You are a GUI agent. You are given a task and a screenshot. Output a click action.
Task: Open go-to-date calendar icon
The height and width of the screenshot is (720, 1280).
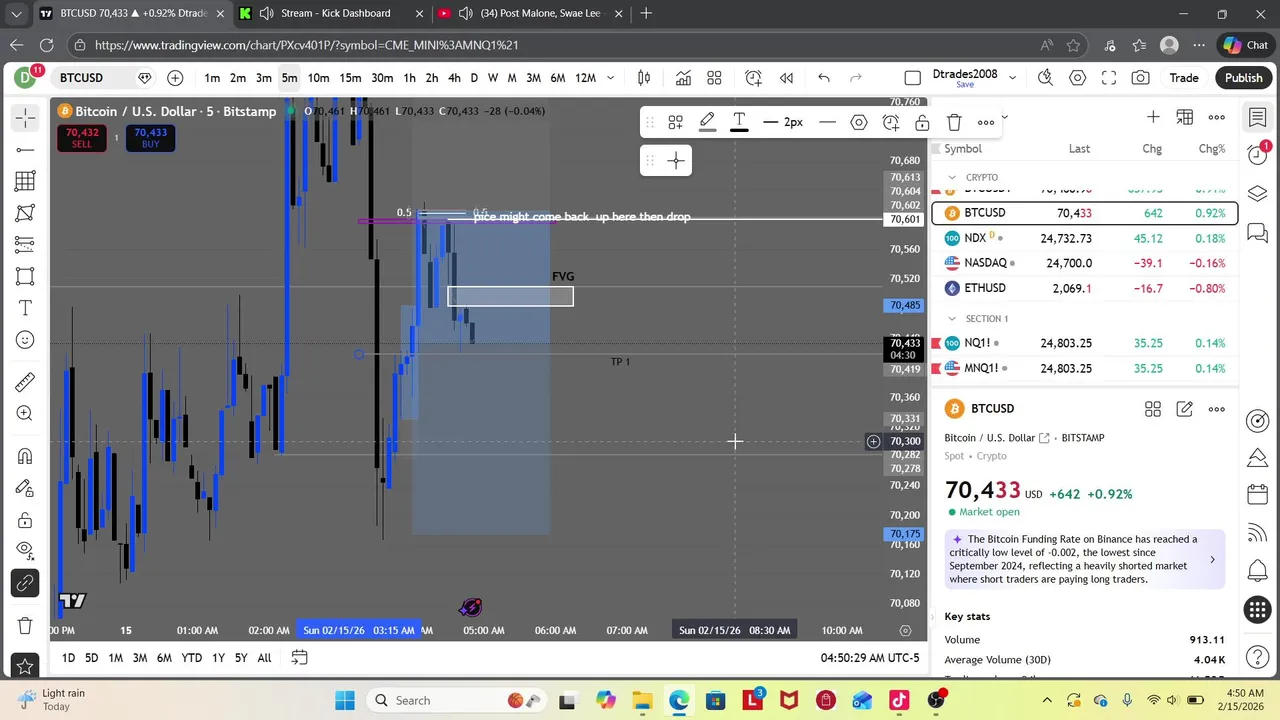pos(299,657)
